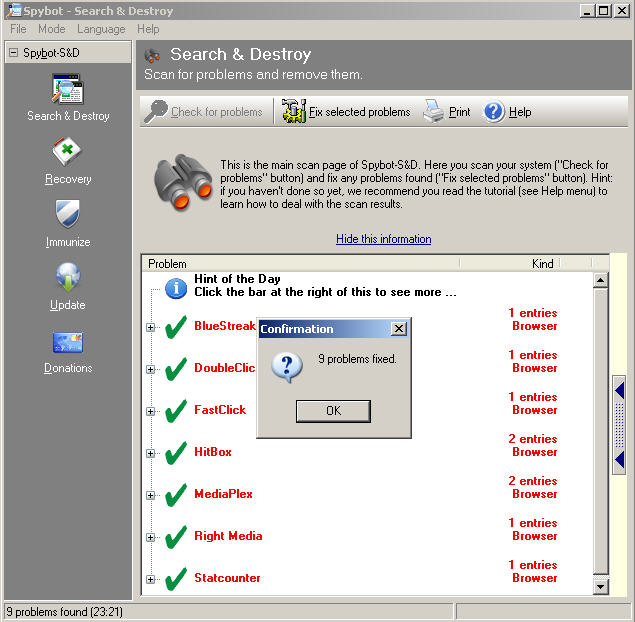Image resolution: width=635 pixels, height=622 pixels.
Task: Click the dotted grip between the blue arrows
Action: [x=619, y=425]
